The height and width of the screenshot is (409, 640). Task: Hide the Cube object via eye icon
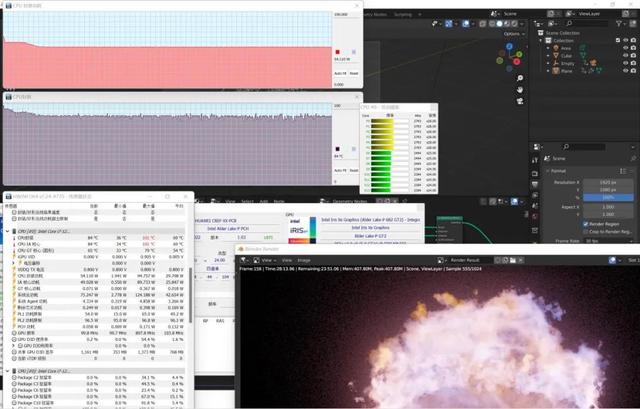(x=625, y=56)
